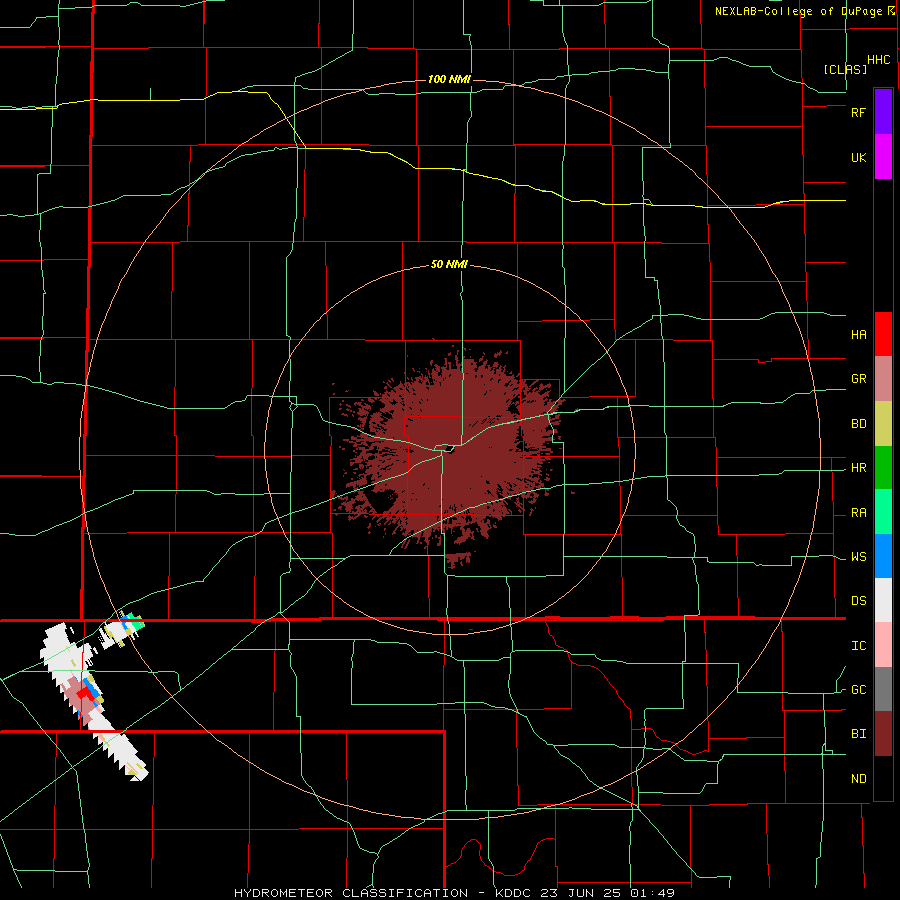Click the pink IC legend swatch
Screen dimensions: 900x900
[883, 645]
